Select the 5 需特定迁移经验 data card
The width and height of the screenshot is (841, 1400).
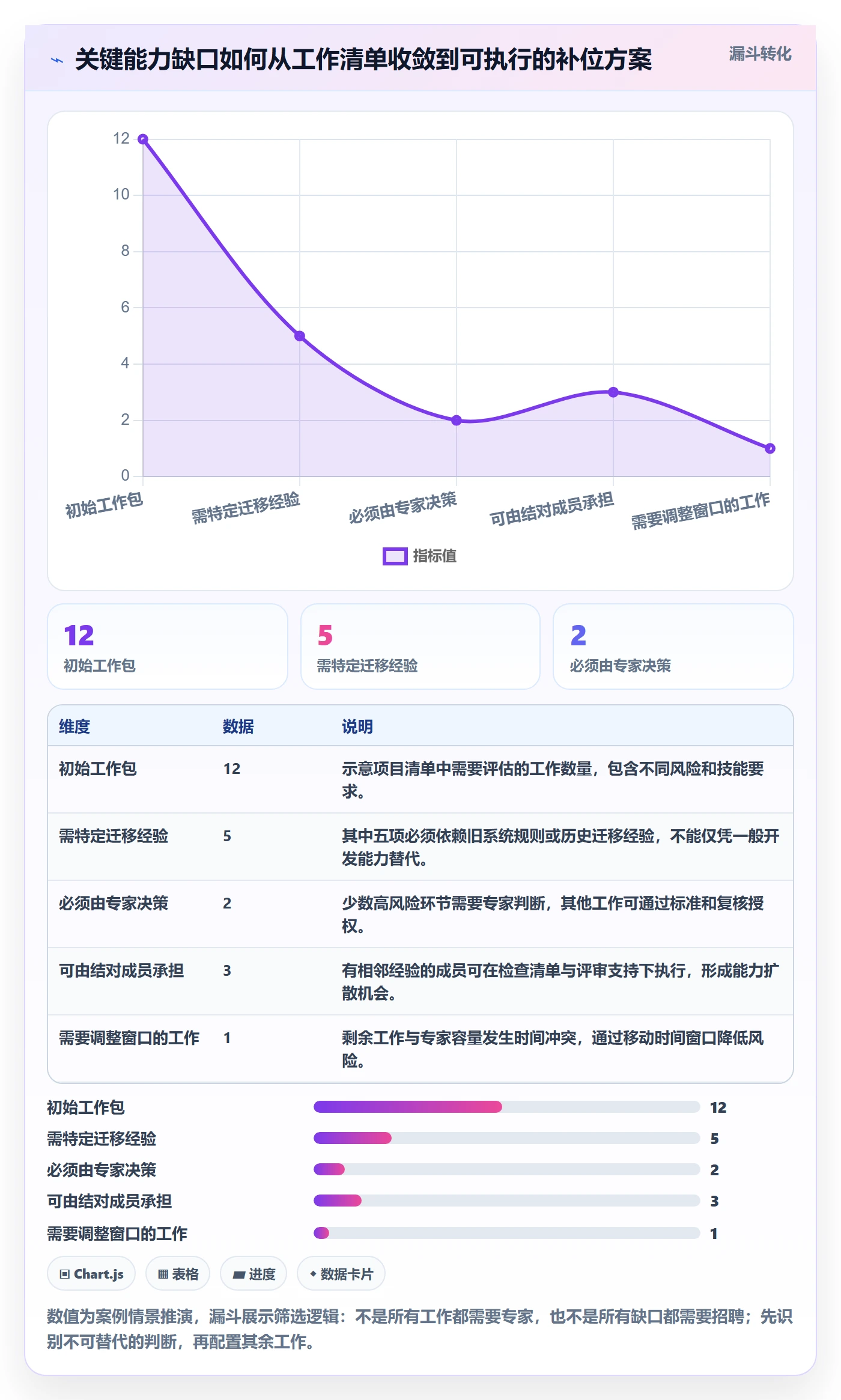coord(421,647)
